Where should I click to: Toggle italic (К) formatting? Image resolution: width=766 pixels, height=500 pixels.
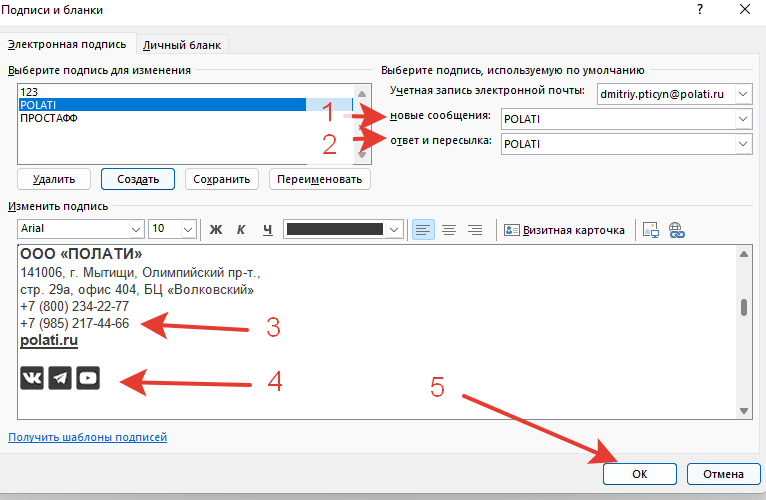point(241,230)
